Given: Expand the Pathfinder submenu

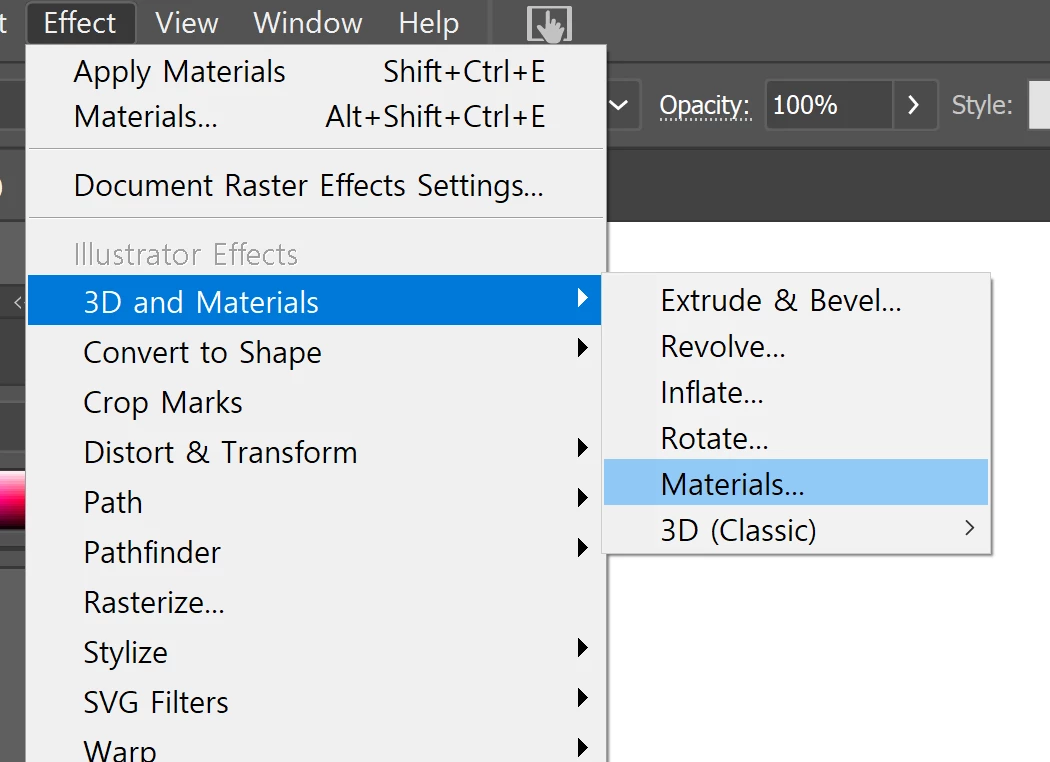Looking at the screenshot, I should (x=315, y=552).
